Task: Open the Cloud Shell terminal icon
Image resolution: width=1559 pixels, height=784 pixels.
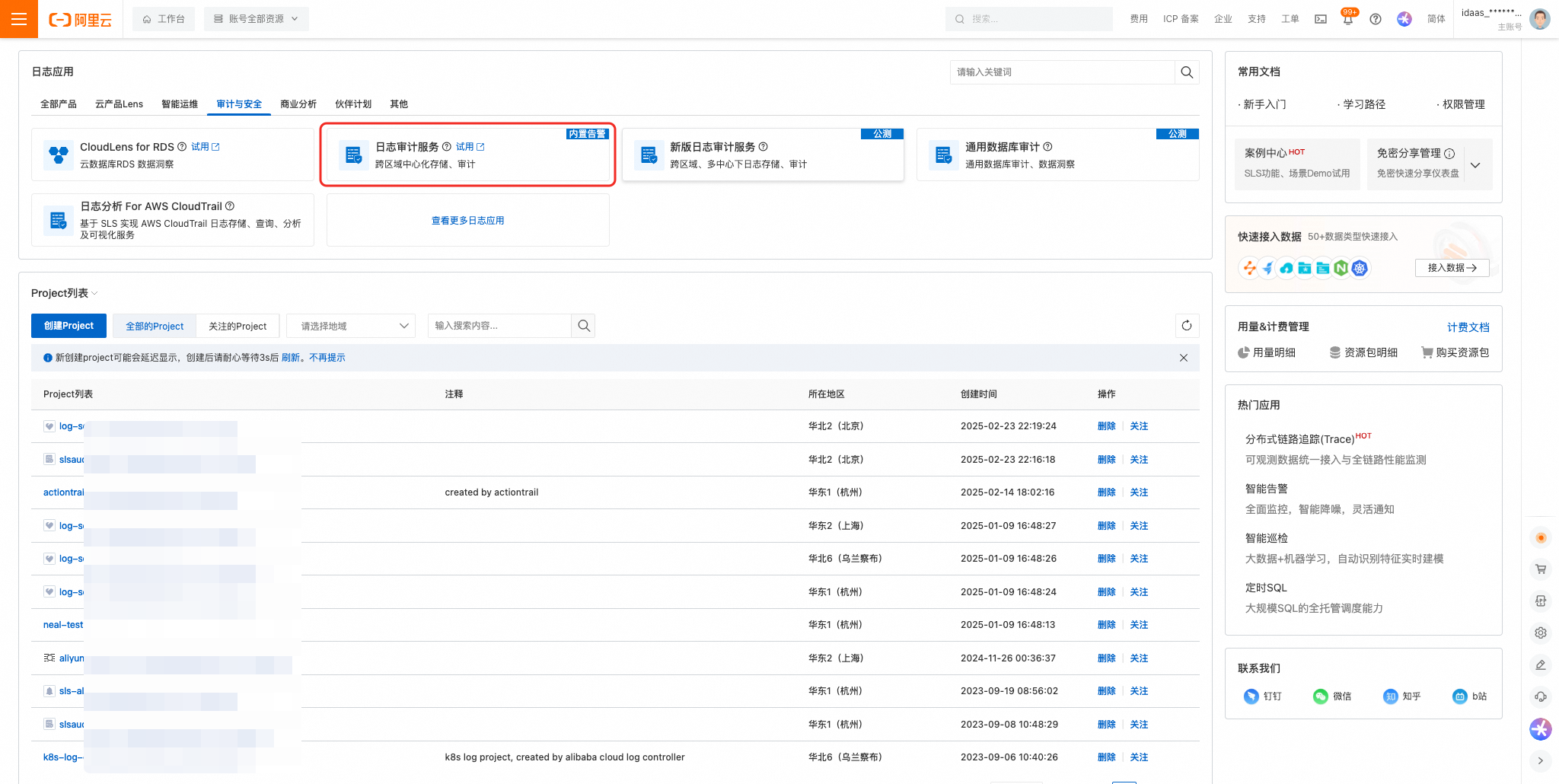Action: pyautogui.click(x=1321, y=19)
